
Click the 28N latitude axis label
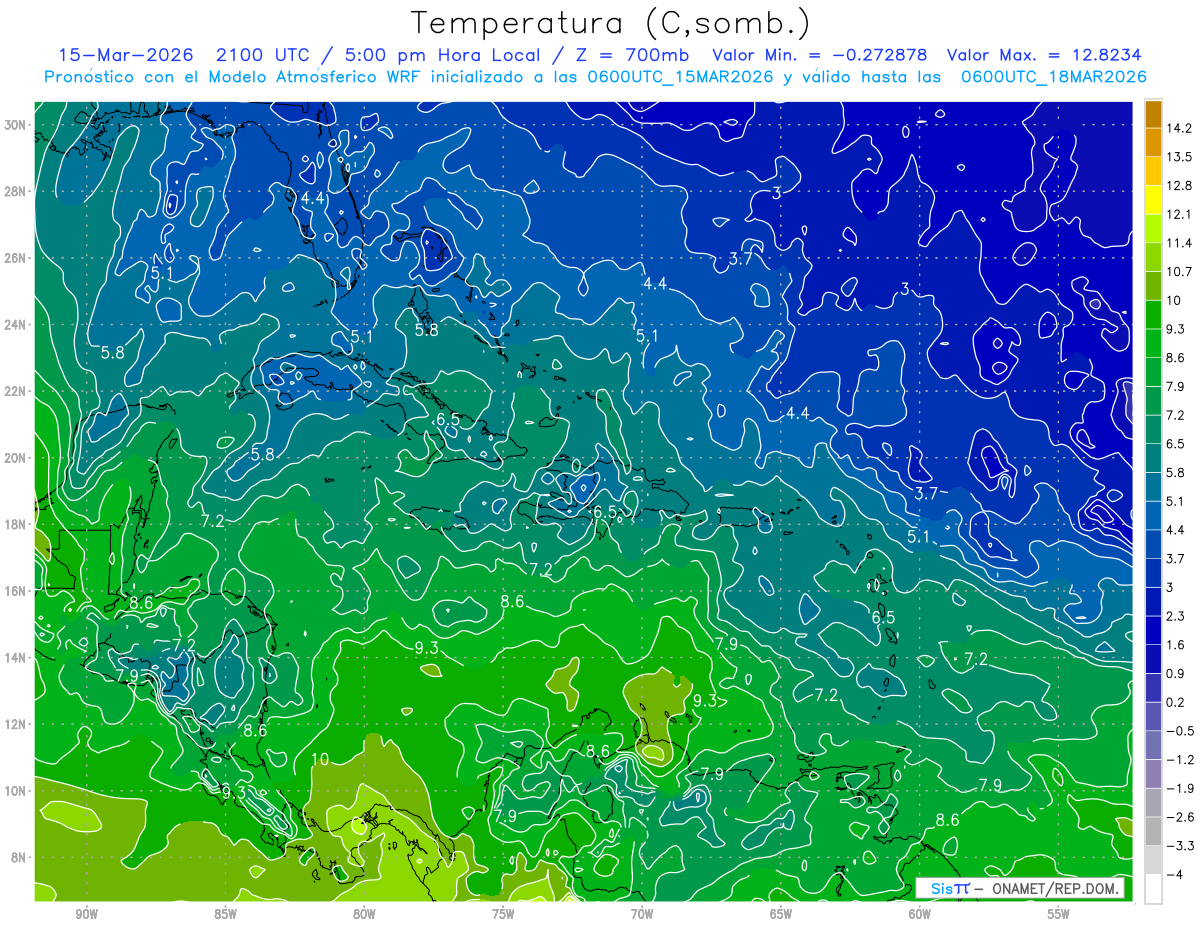(x=16, y=191)
